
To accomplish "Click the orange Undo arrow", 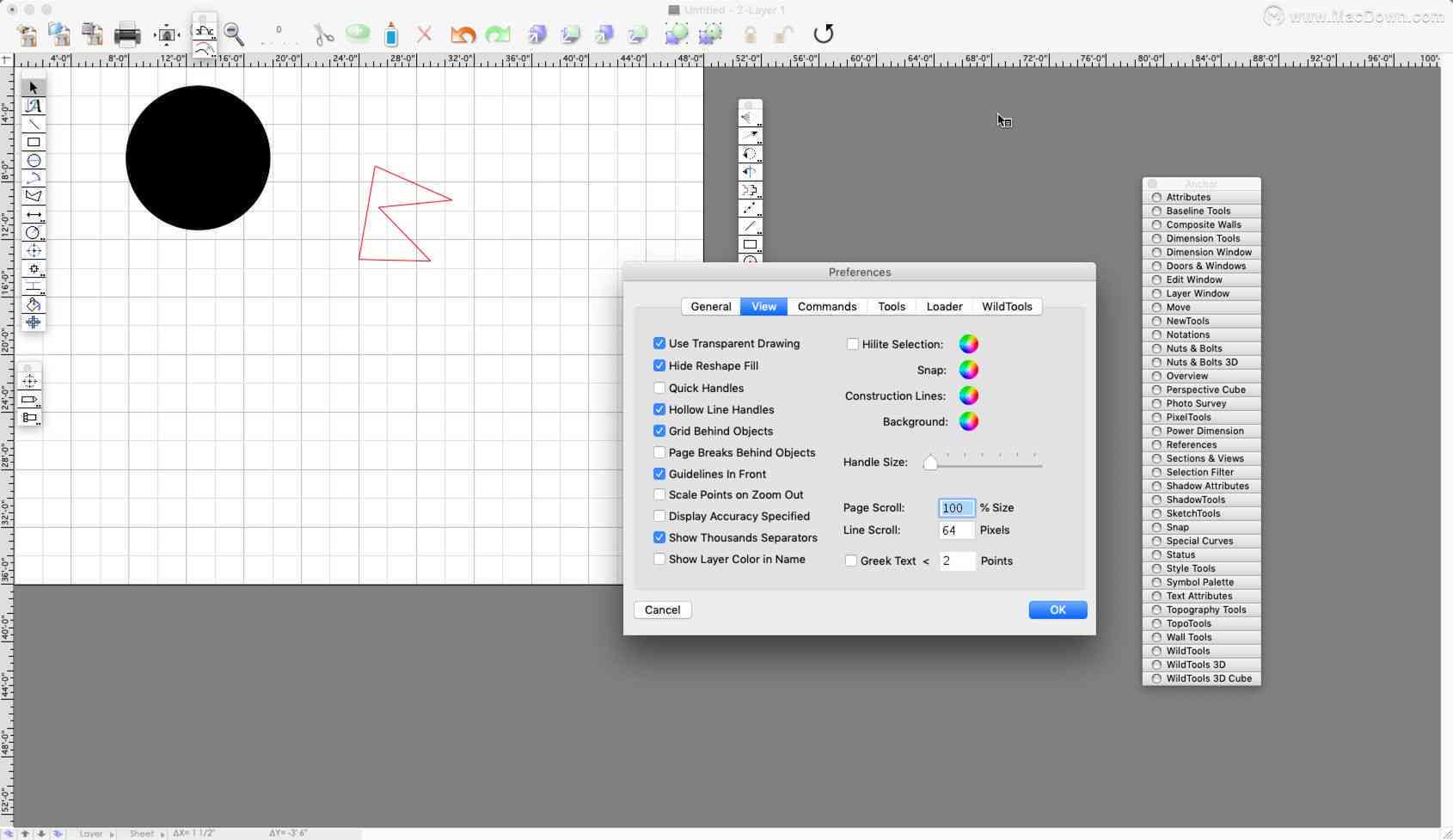I will pos(463,34).
